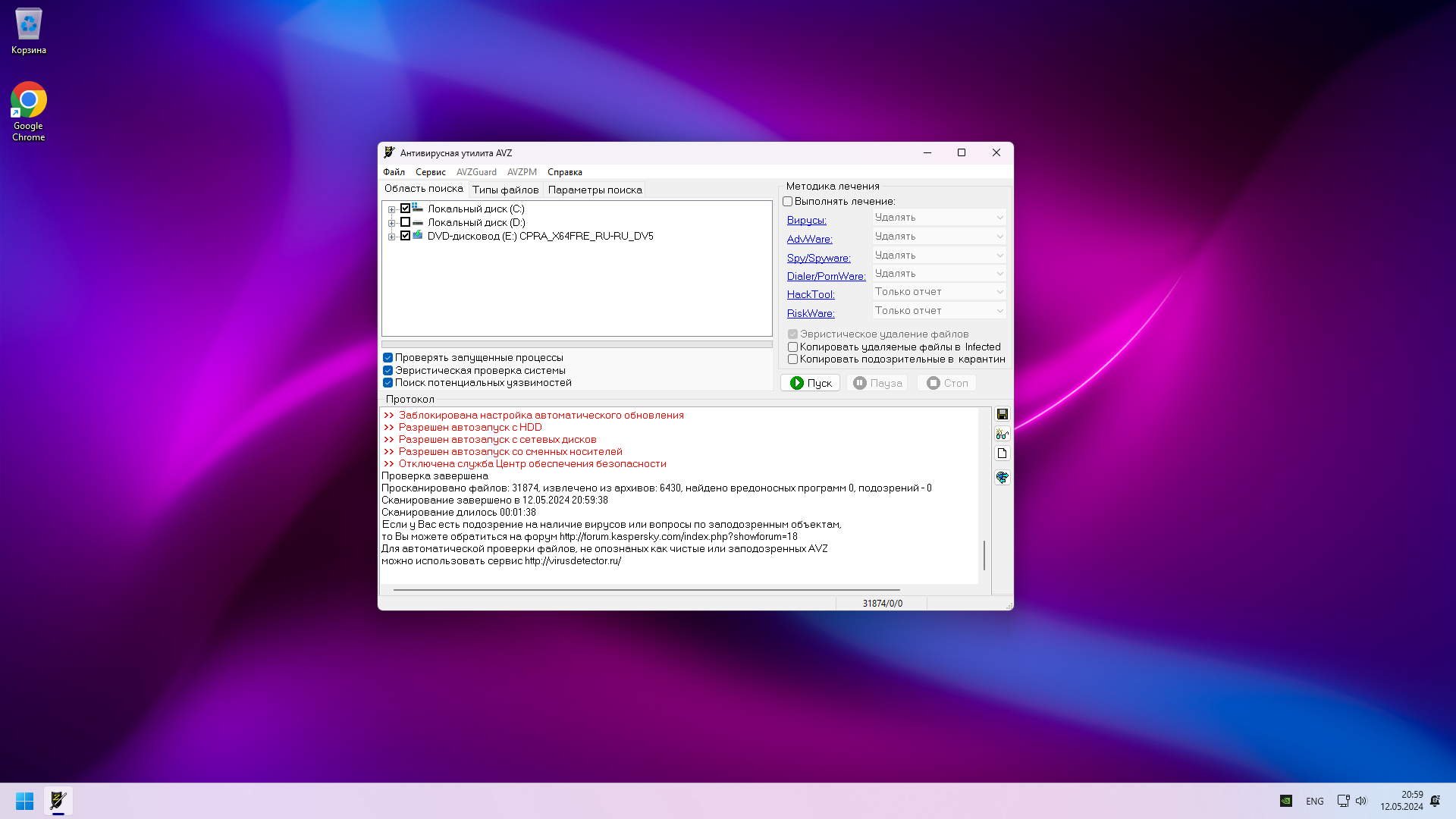The width and height of the screenshot is (1456, 819).
Task: Open the Сервис menu
Action: click(x=430, y=172)
